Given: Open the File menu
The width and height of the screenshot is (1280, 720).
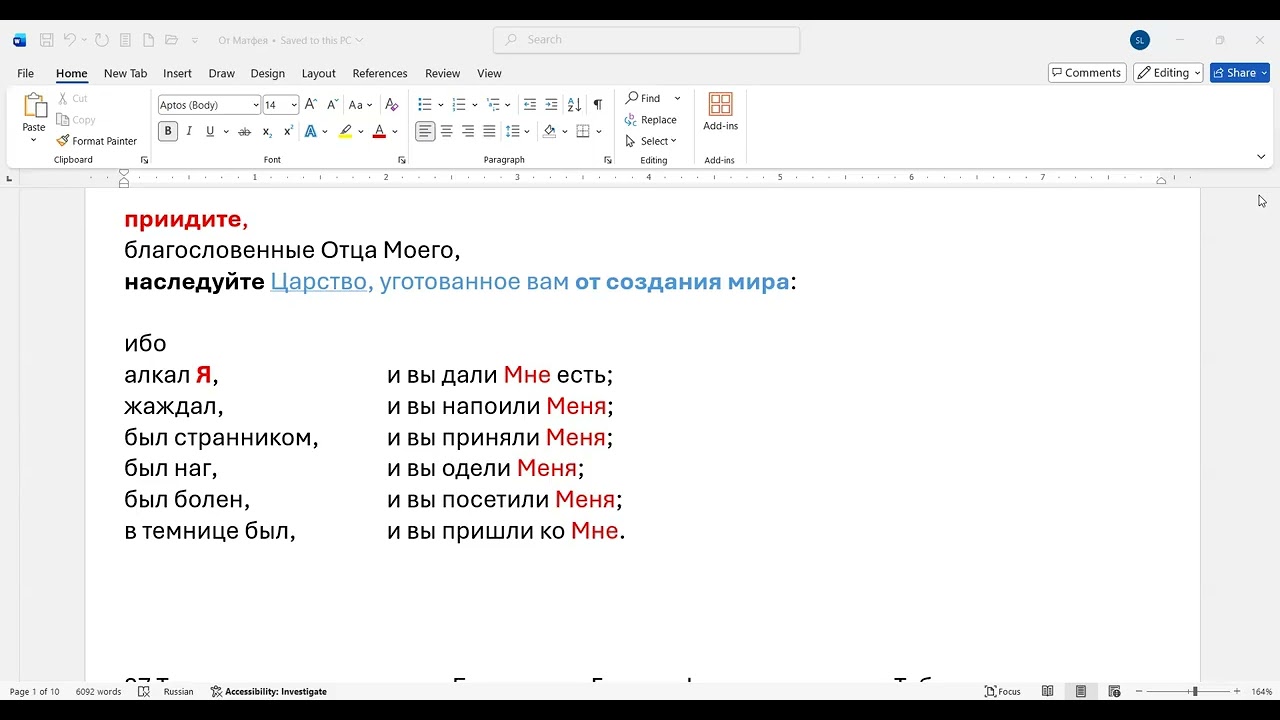Looking at the screenshot, I should (26, 73).
